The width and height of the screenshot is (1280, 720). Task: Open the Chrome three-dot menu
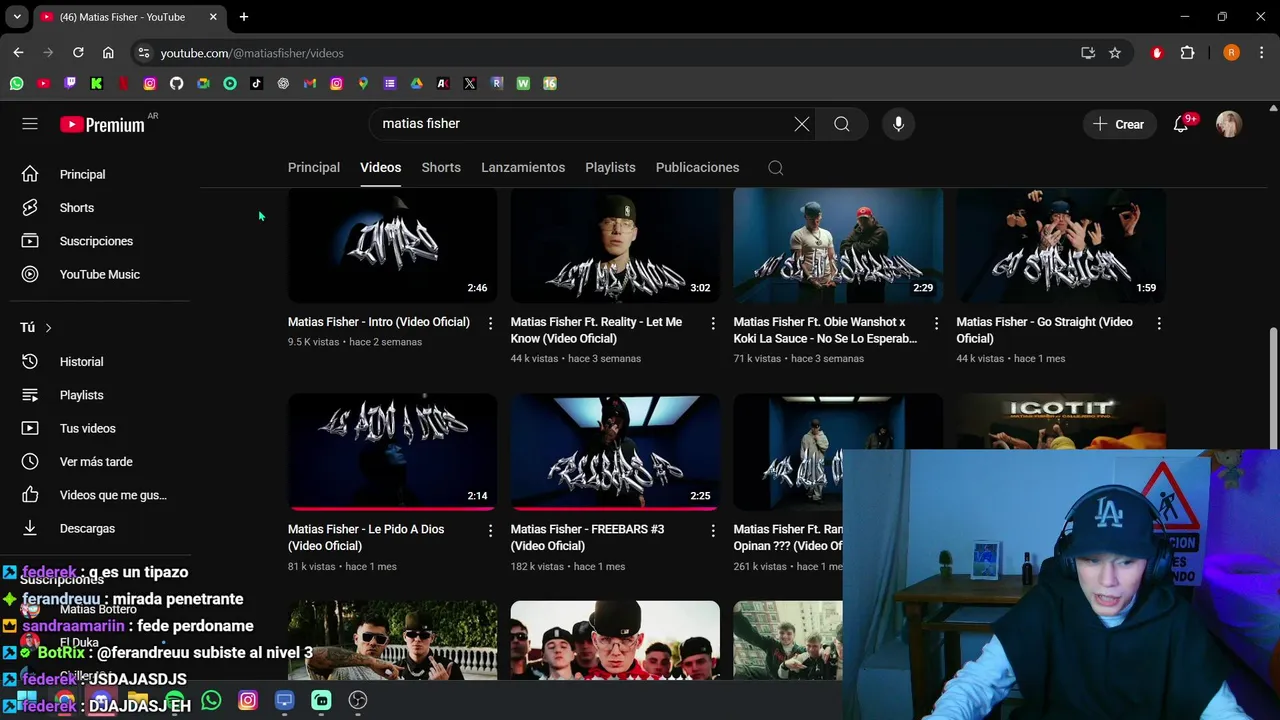(1262, 53)
